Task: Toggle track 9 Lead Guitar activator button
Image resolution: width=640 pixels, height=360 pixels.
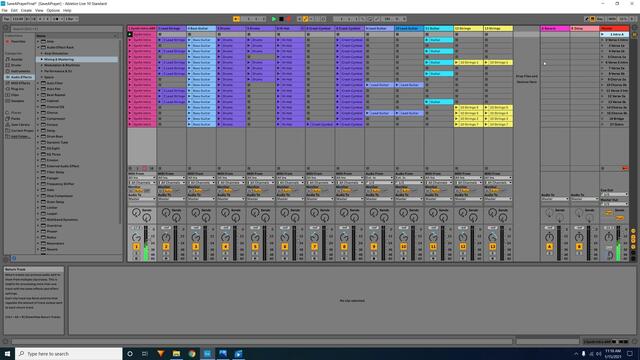Action: (374, 247)
